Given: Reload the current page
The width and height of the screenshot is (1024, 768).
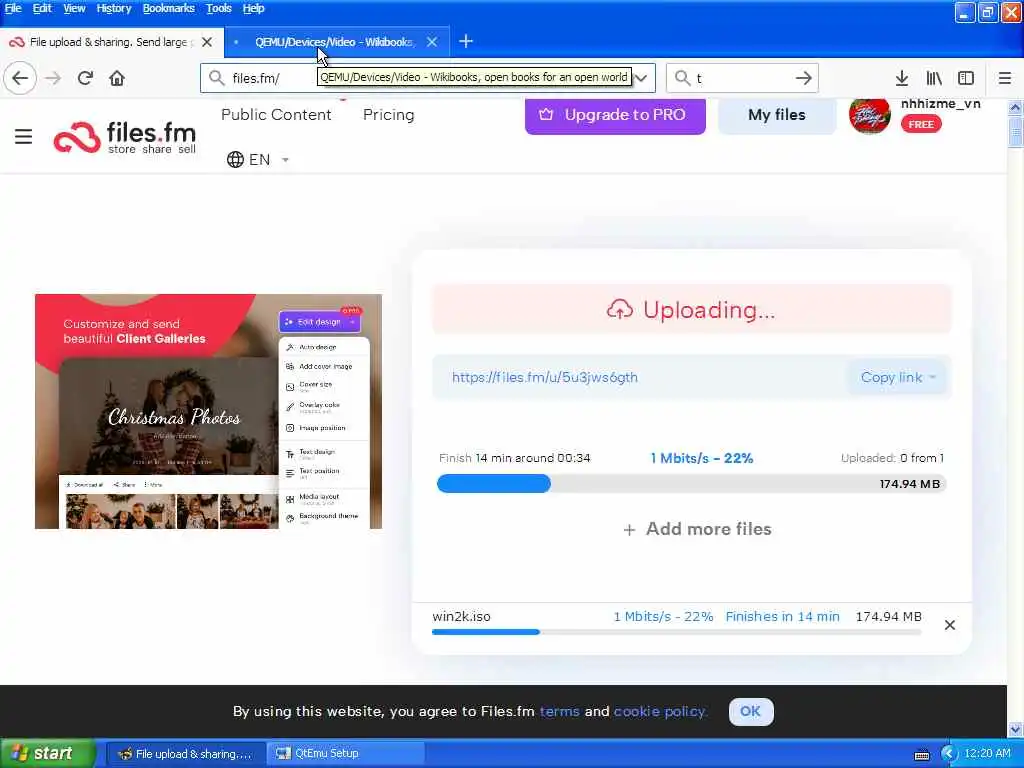Looking at the screenshot, I should coord(85,78).
